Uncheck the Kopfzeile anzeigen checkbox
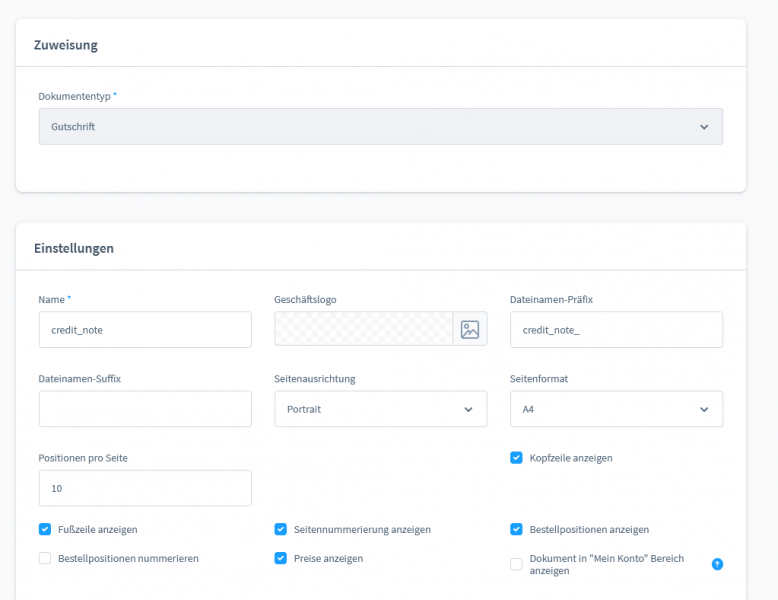The image size is (778, 600). click(516, 458)
